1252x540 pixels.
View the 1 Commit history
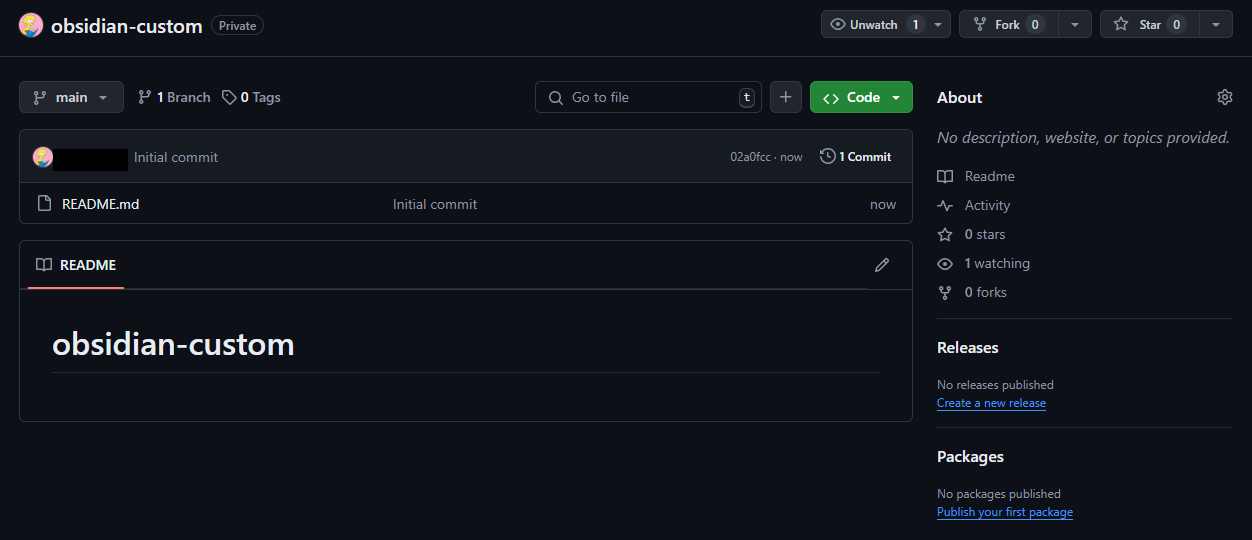(856, 157)
